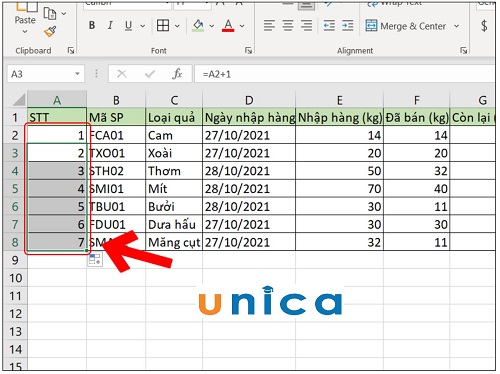Select column D header

(x=249, y=100)
